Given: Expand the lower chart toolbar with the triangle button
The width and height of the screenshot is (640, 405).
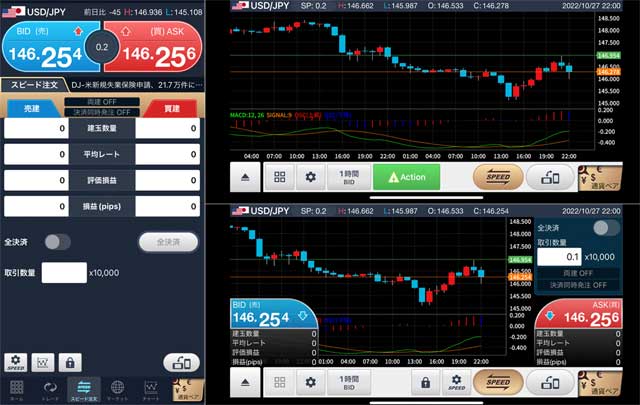Looking at the screenshot, I should point(246,382).
